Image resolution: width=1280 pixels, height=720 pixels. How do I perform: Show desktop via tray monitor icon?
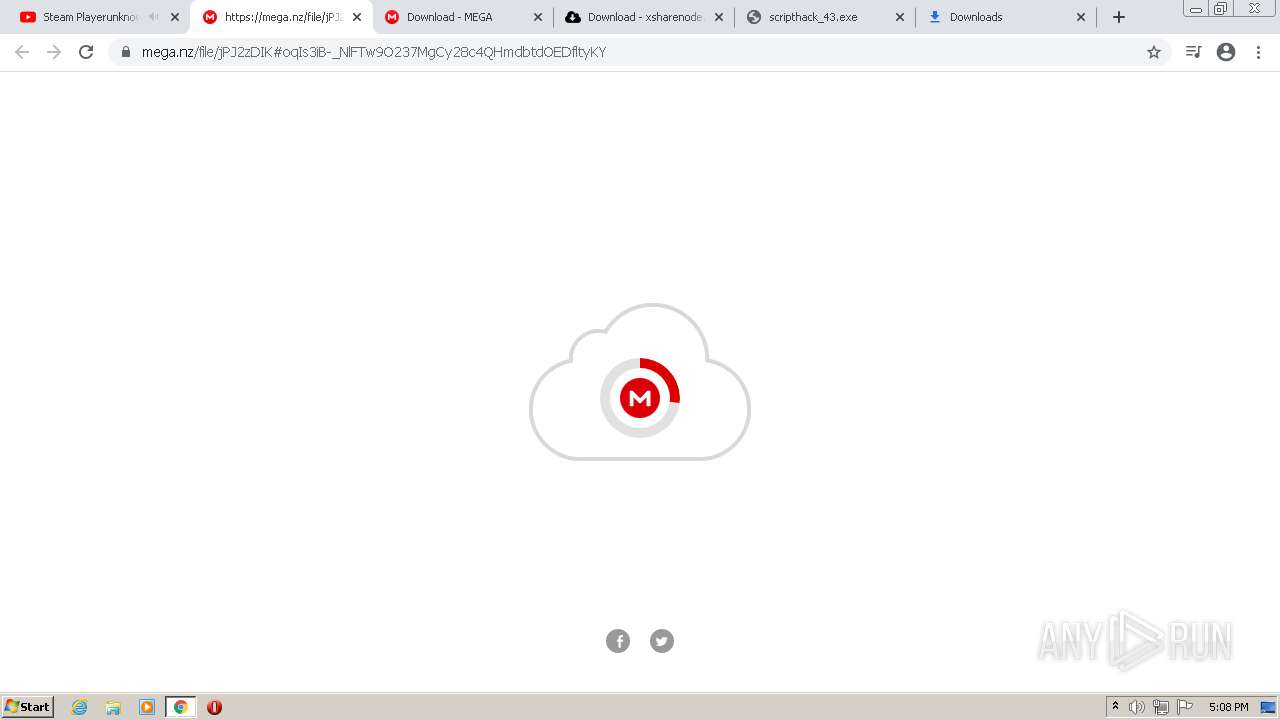click(x=1268, y=707)
